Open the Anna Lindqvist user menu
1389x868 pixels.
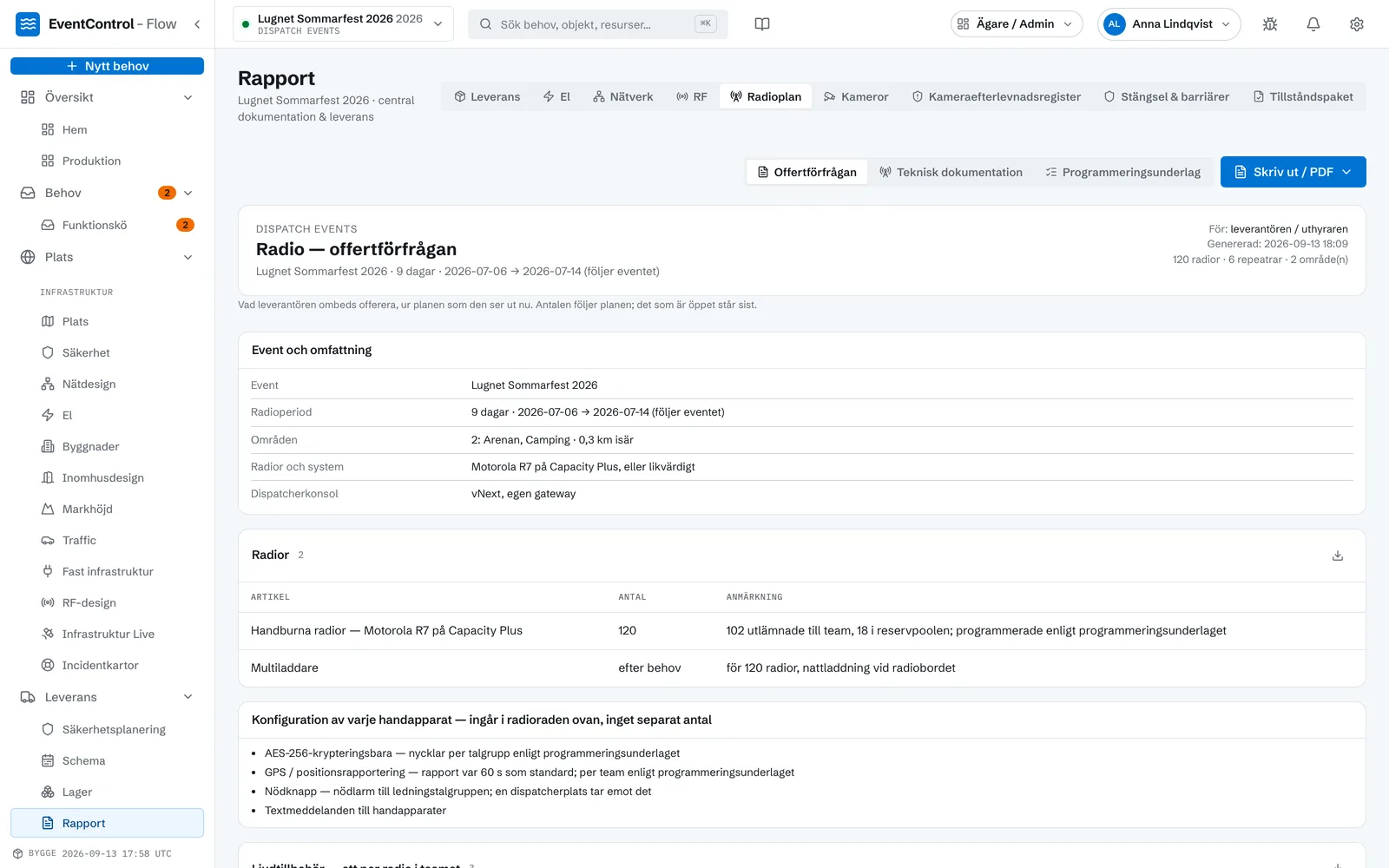pos(1168,24)
